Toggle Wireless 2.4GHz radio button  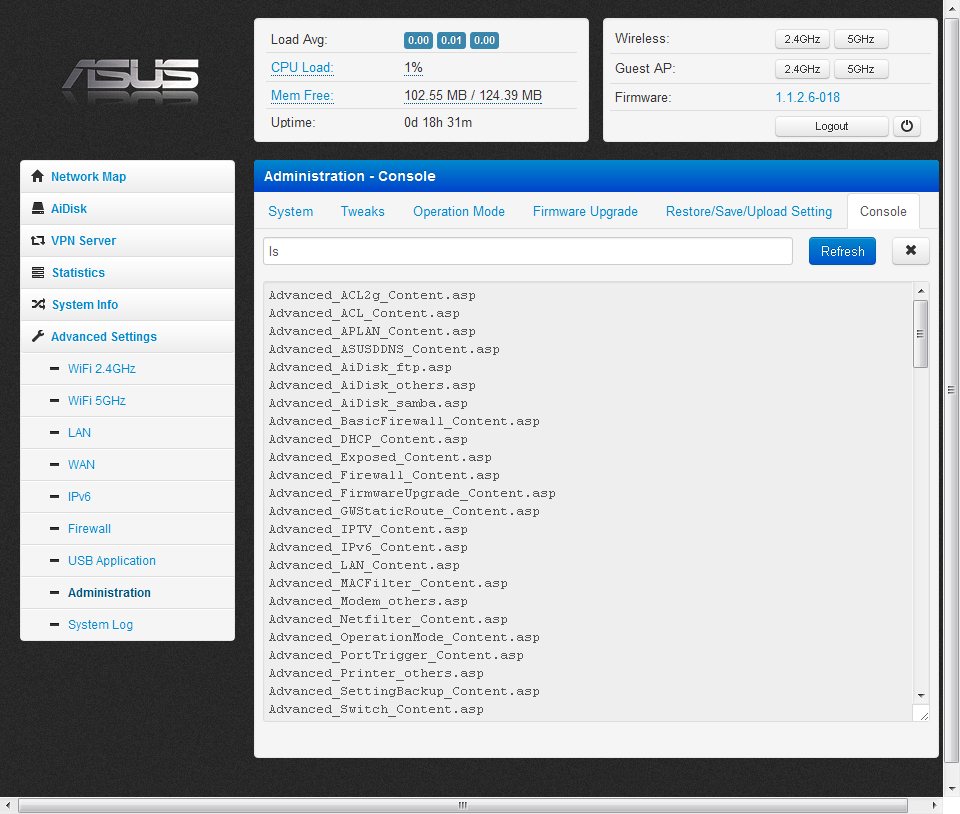(802, 40)
